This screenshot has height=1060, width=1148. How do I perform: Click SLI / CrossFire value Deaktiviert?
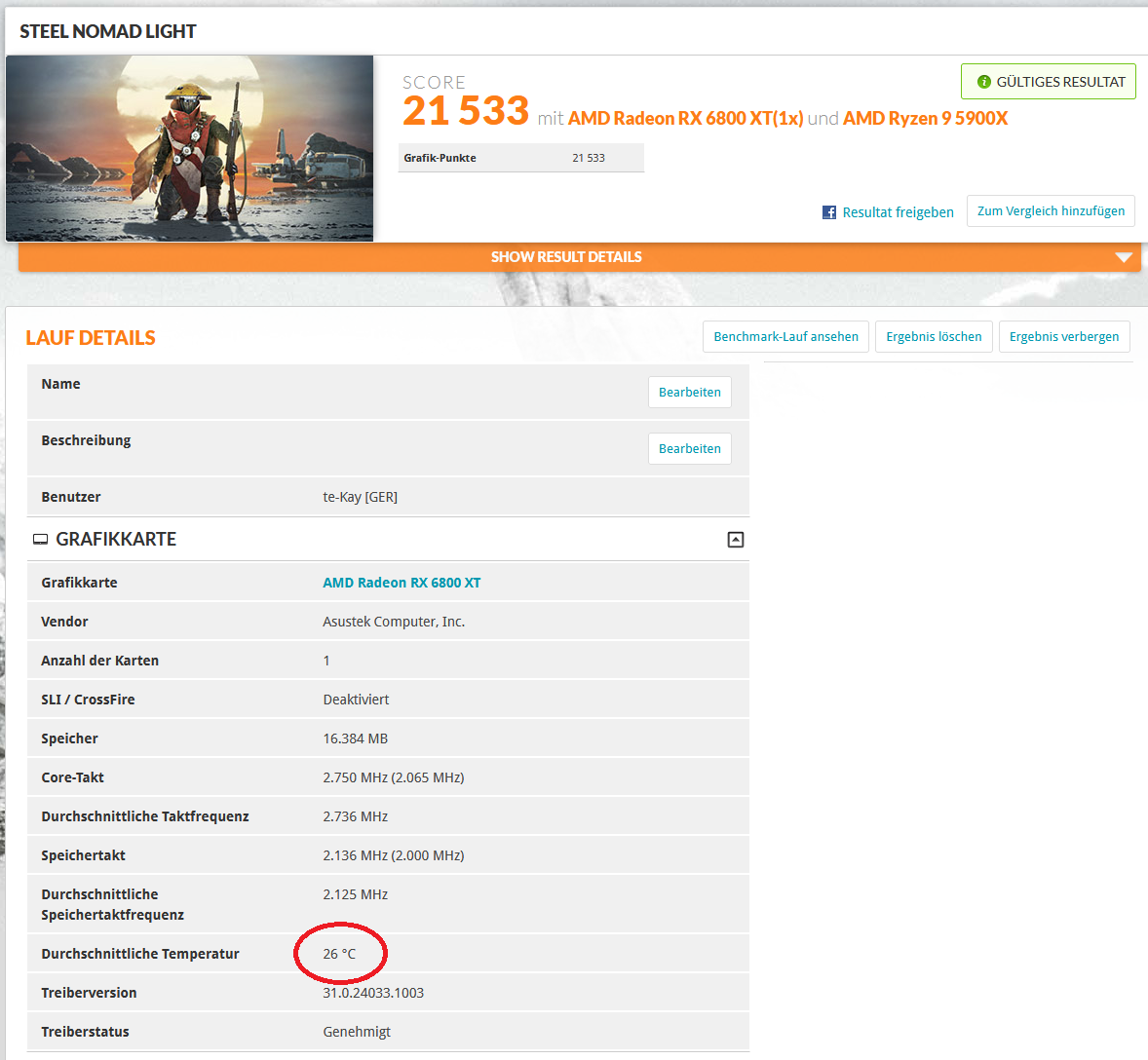pyautogui.click(x=356, y=700)
